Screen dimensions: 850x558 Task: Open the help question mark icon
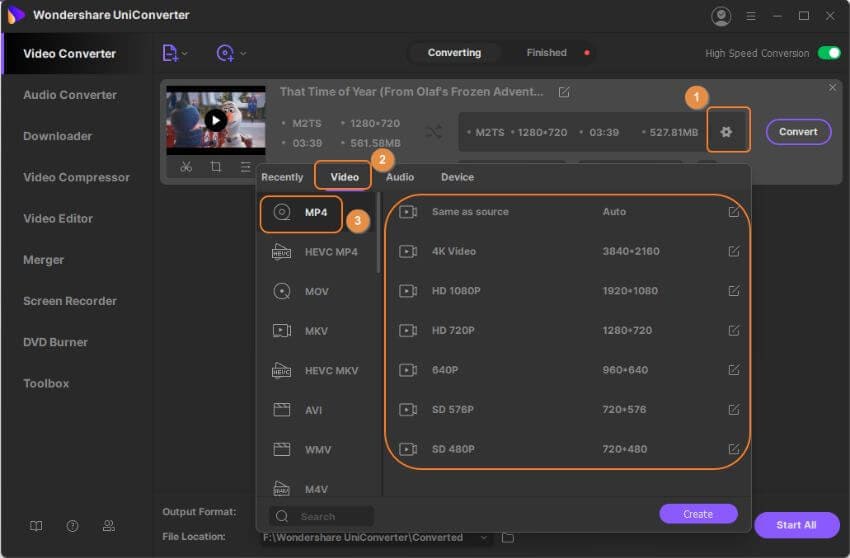point(72,526)
